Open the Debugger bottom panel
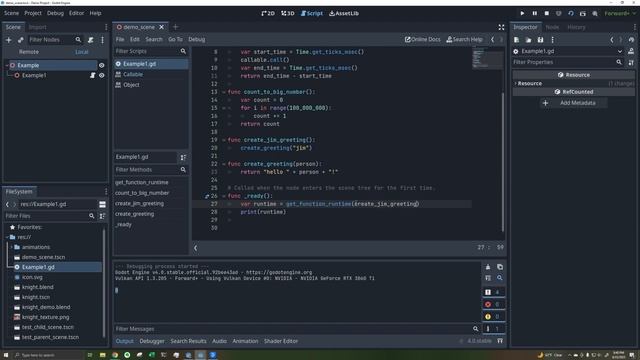This screenshot has width=640, height=360. [x=152, y=341]
